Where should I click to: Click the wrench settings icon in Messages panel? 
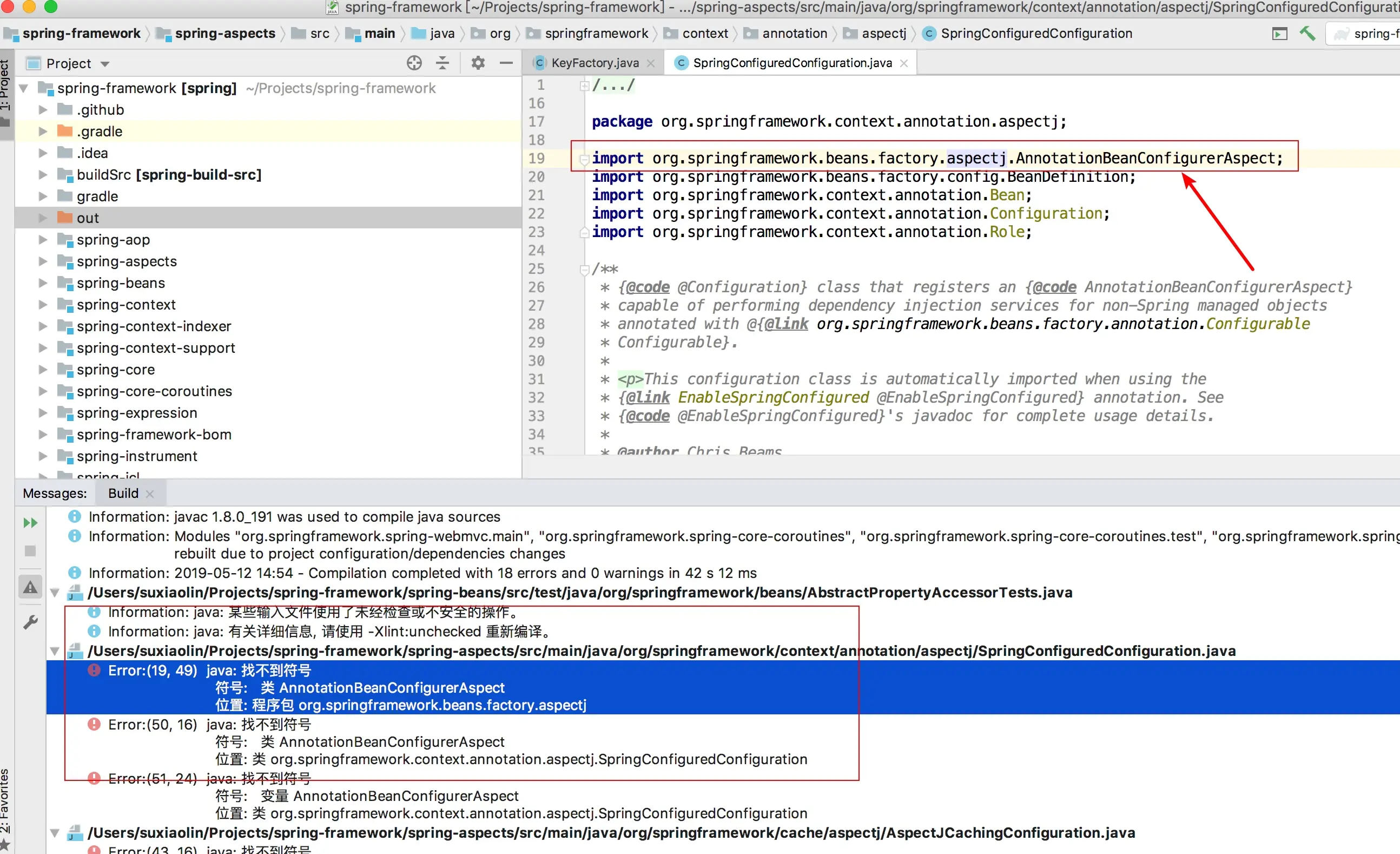click(x=30, y=622)
